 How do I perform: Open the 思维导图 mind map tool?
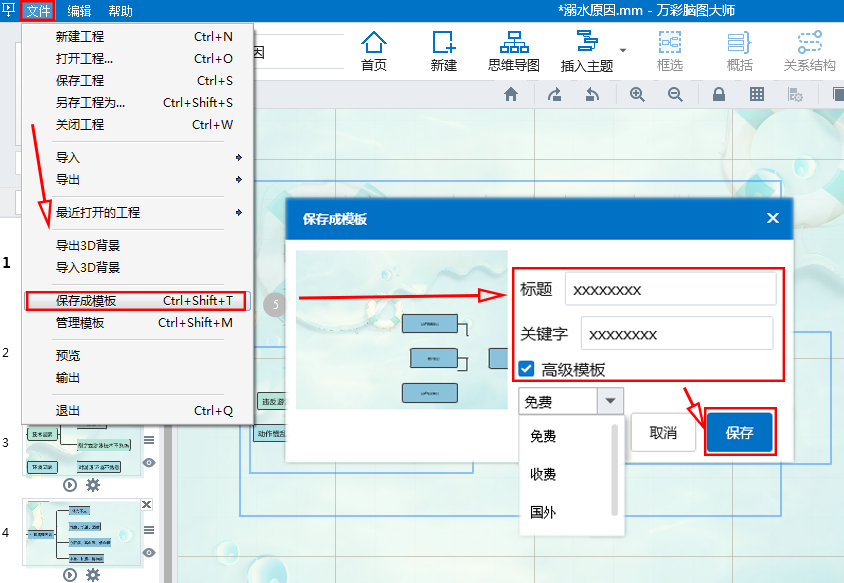[x=514, y=50]
